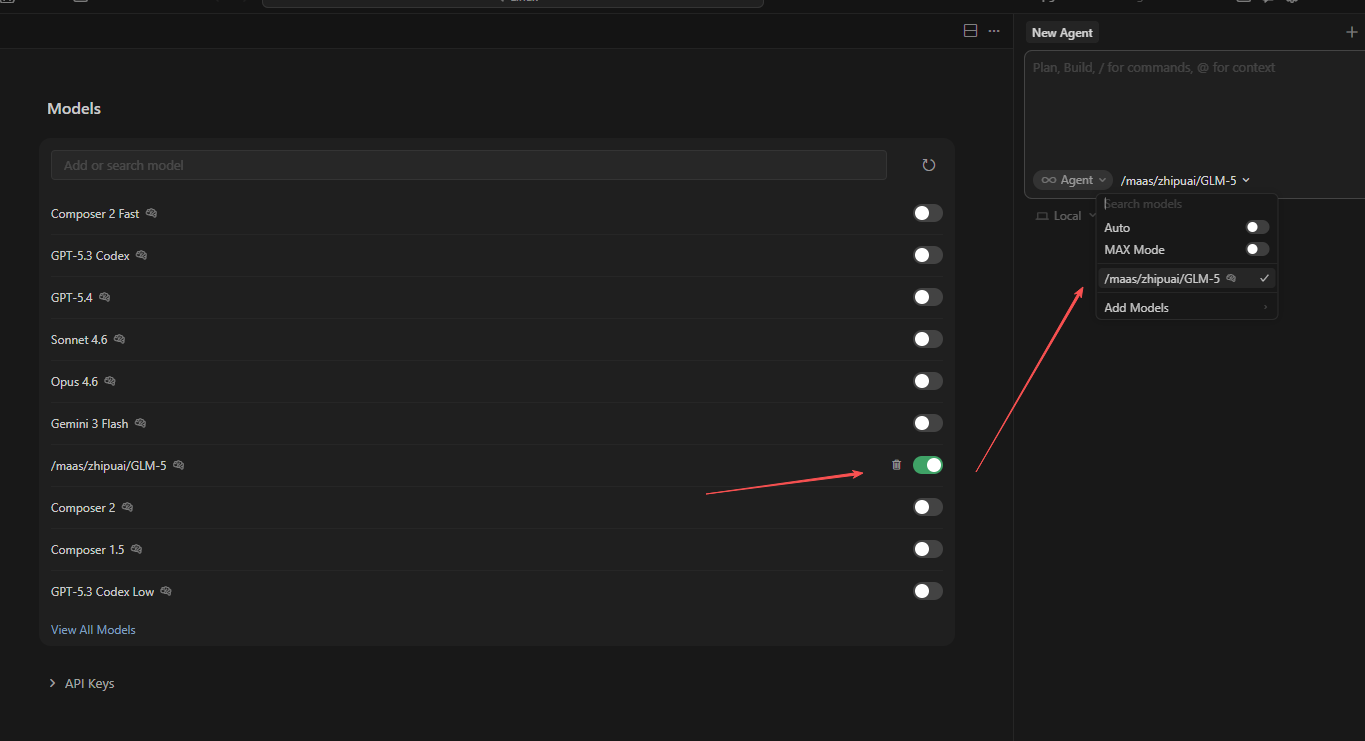
Task: Click the Search models field in dropdown
Action: coord(1186,204)
